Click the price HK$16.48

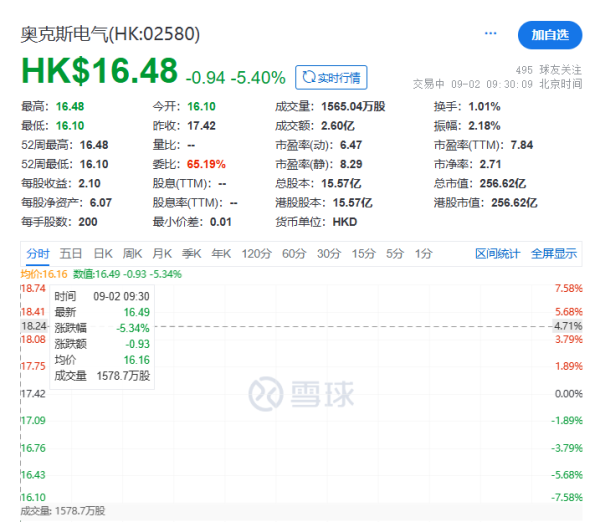coord(99,71)
